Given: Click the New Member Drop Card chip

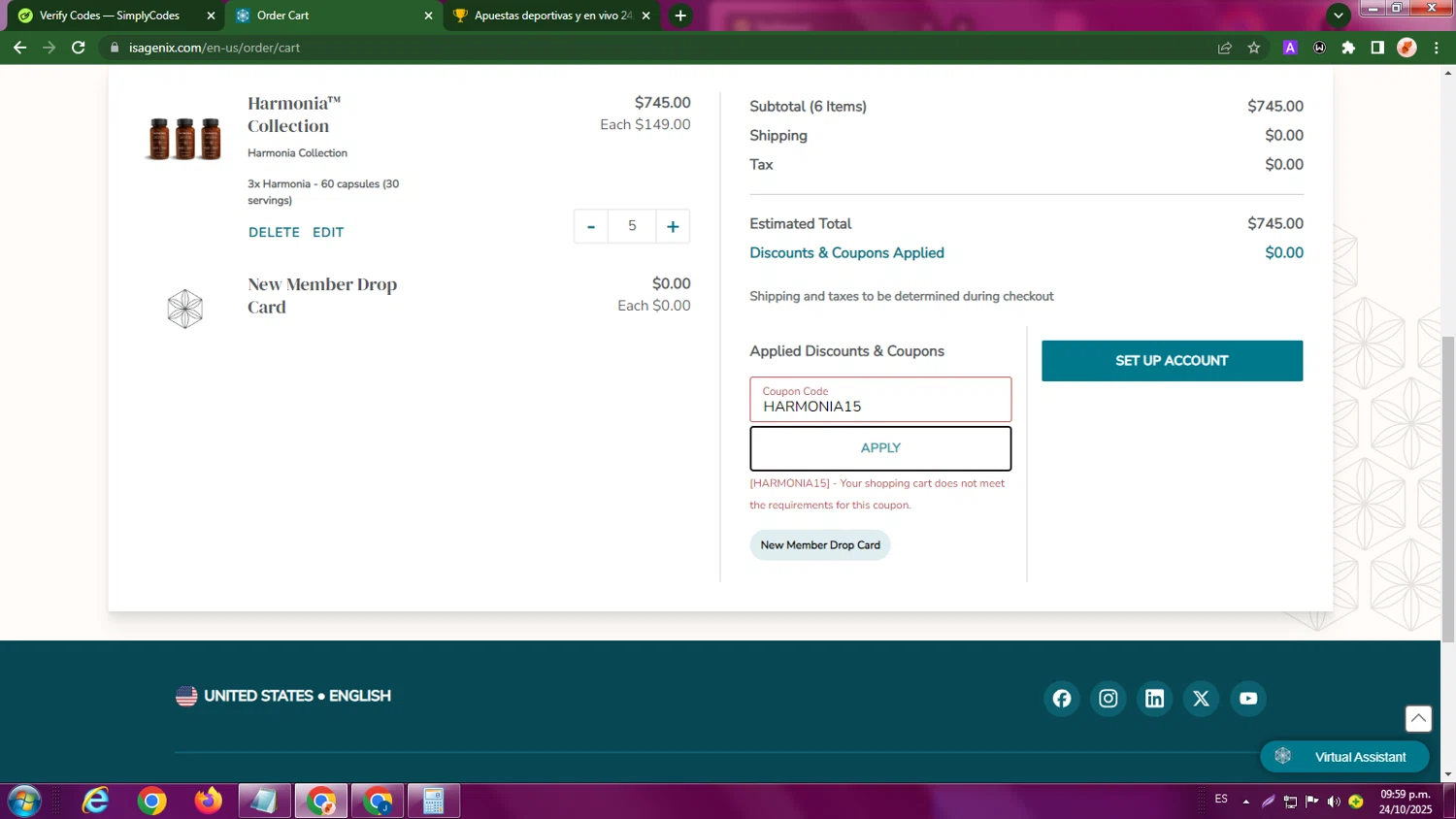Looking at the screenshot, I should [820, 545].
